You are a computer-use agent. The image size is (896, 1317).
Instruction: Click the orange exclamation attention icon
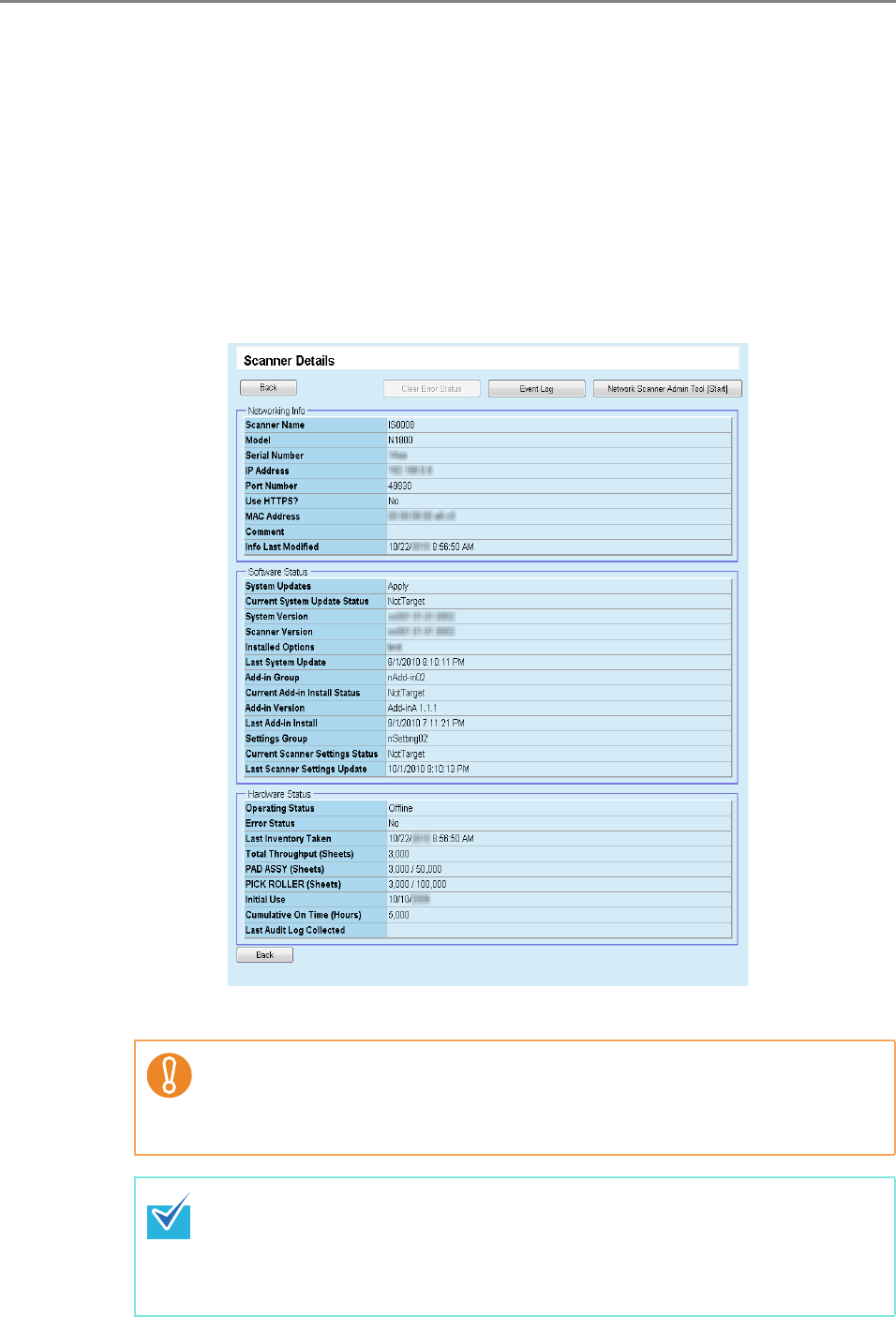[170, 1075]
